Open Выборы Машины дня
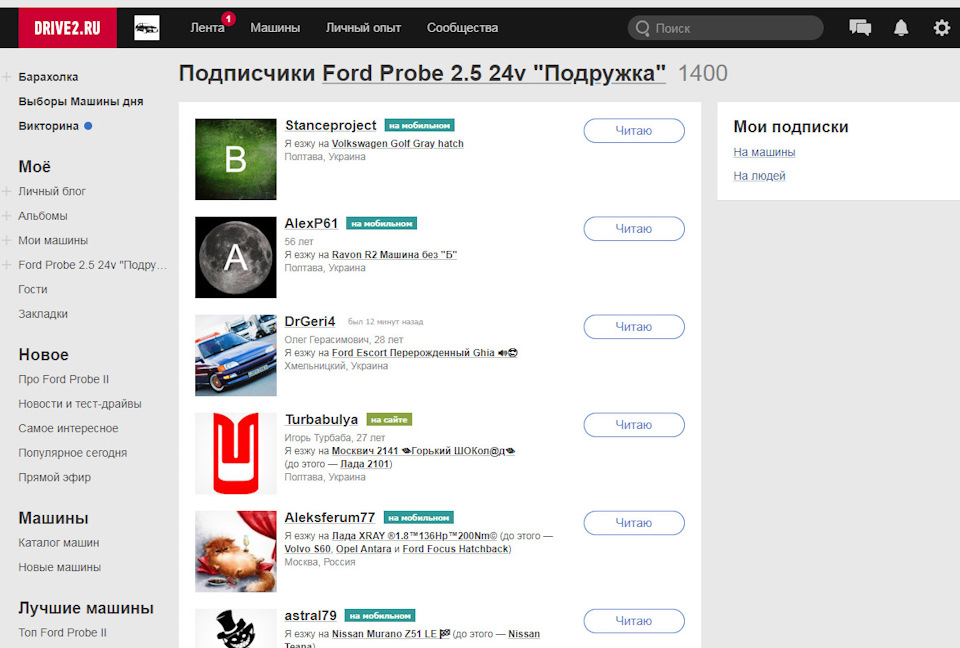The height and width of the screenshot is (648, 960). point(81,101)
